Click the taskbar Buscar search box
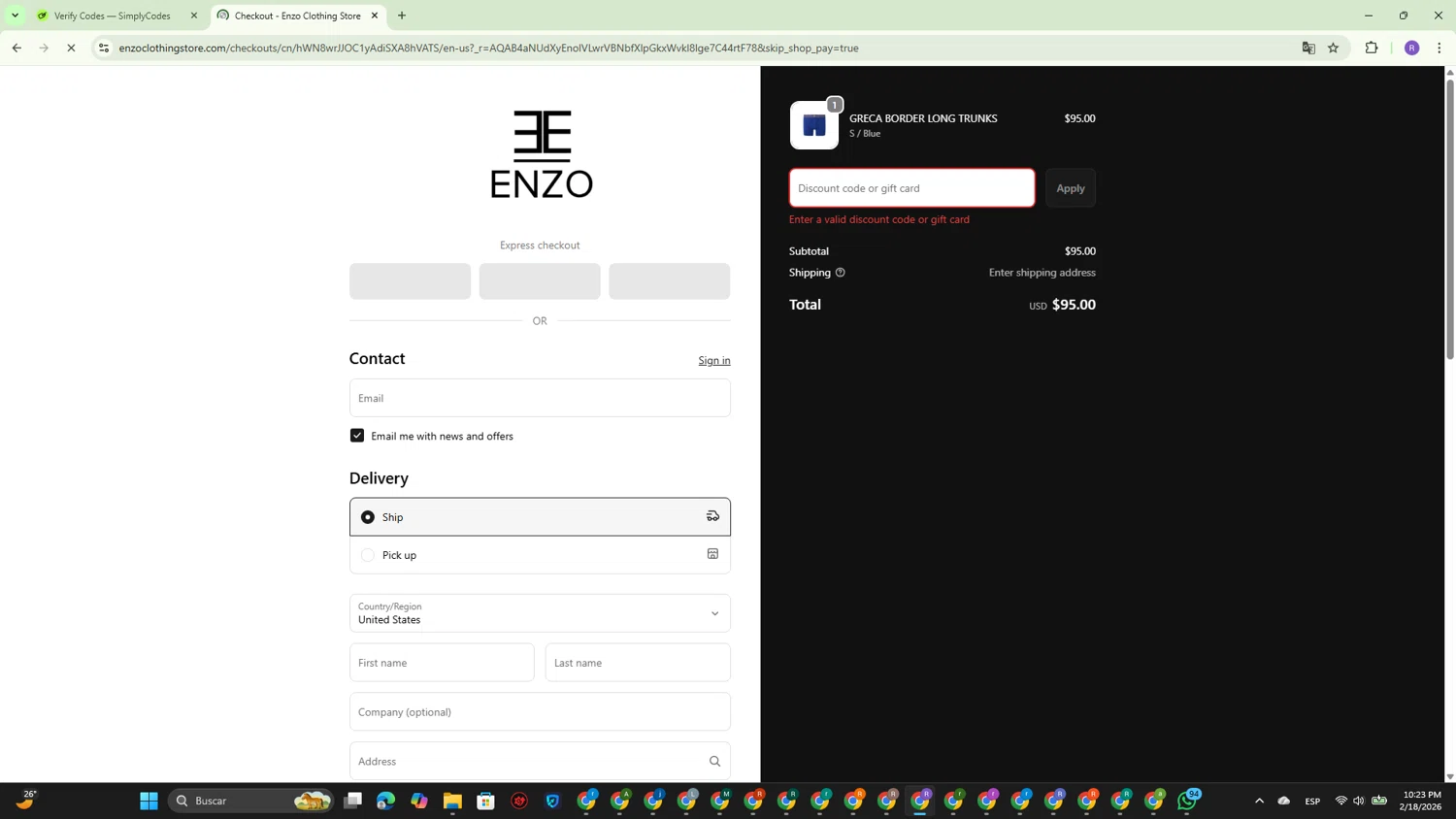 252,801
